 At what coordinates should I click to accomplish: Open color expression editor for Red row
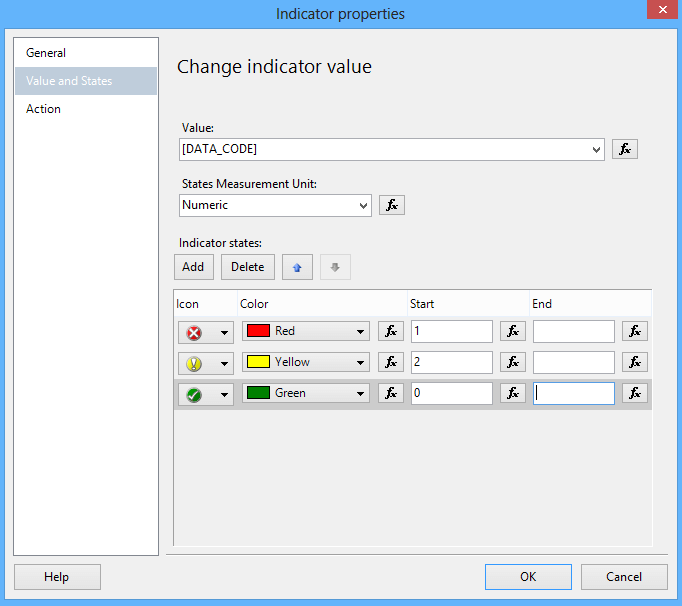click(x=391, y=331)
